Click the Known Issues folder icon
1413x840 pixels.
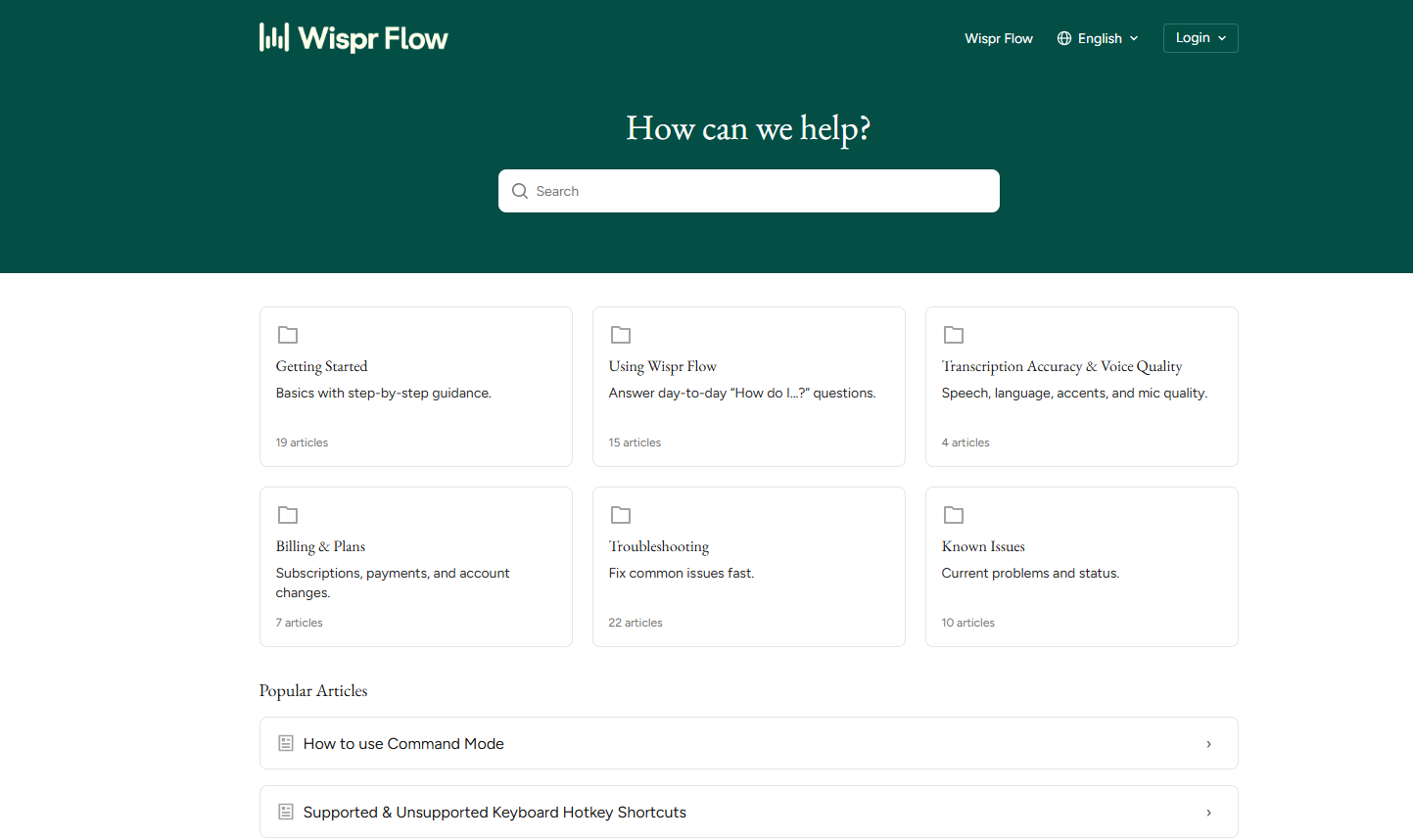(x=954, y=515)
